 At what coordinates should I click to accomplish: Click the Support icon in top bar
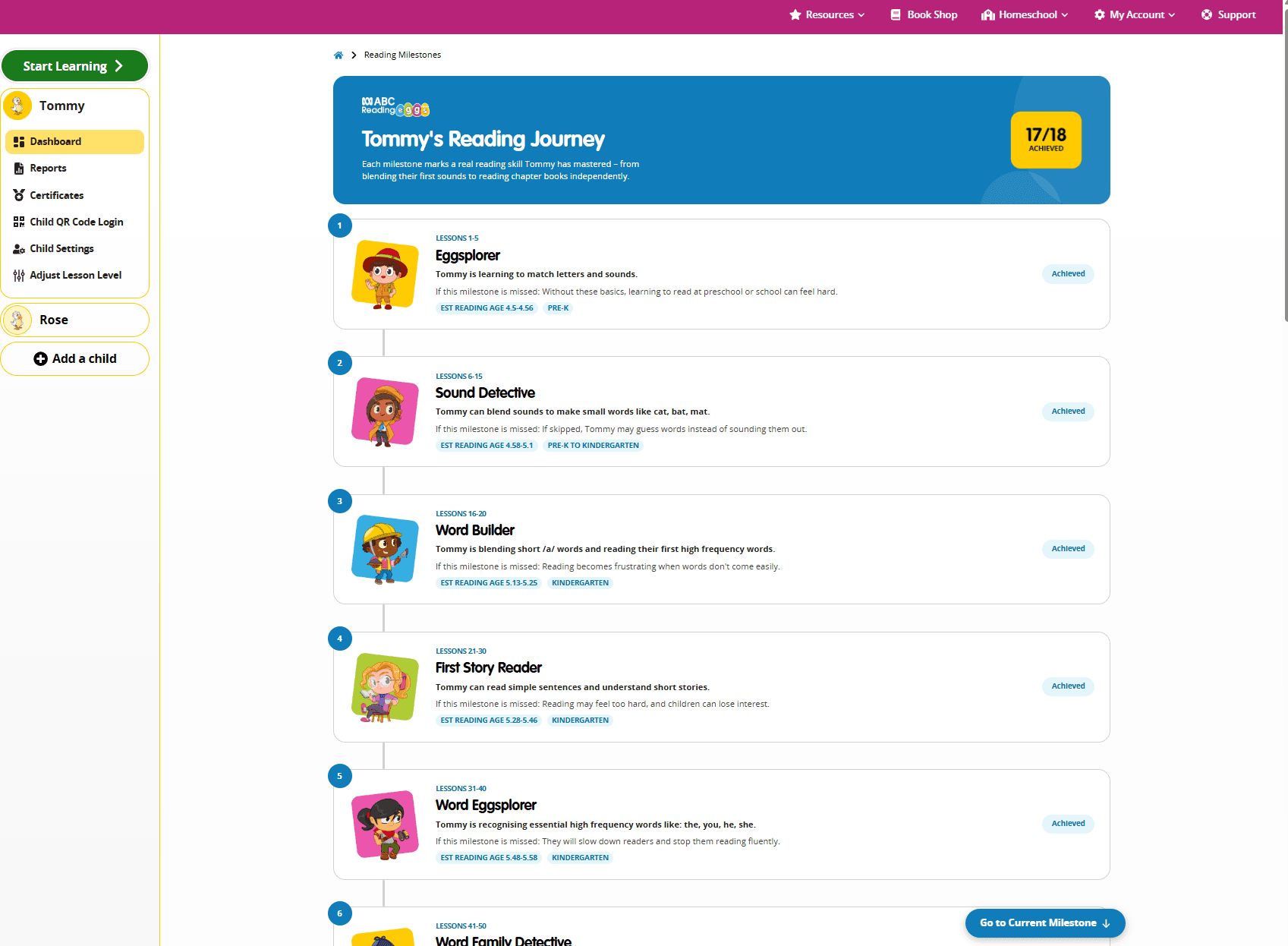[x=1206, y=14]
